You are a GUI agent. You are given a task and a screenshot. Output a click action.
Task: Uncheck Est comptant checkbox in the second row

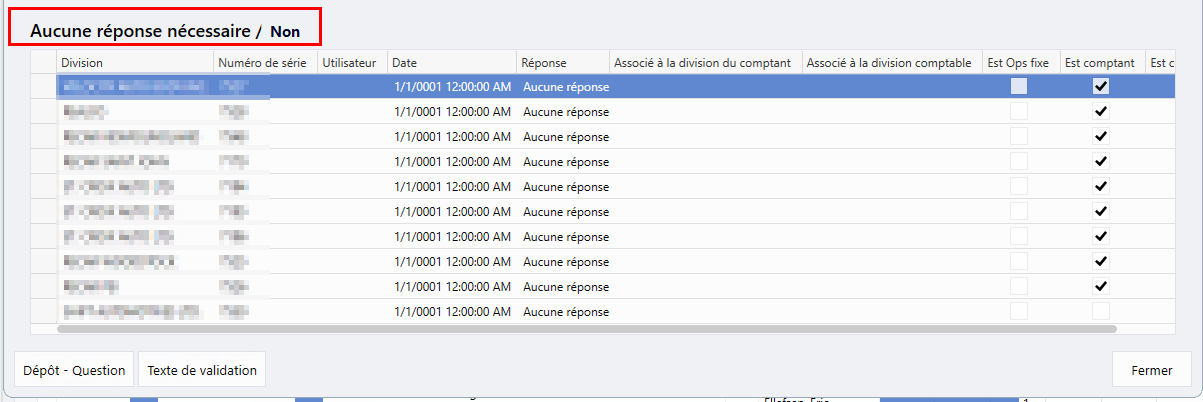coord(1101,112)
